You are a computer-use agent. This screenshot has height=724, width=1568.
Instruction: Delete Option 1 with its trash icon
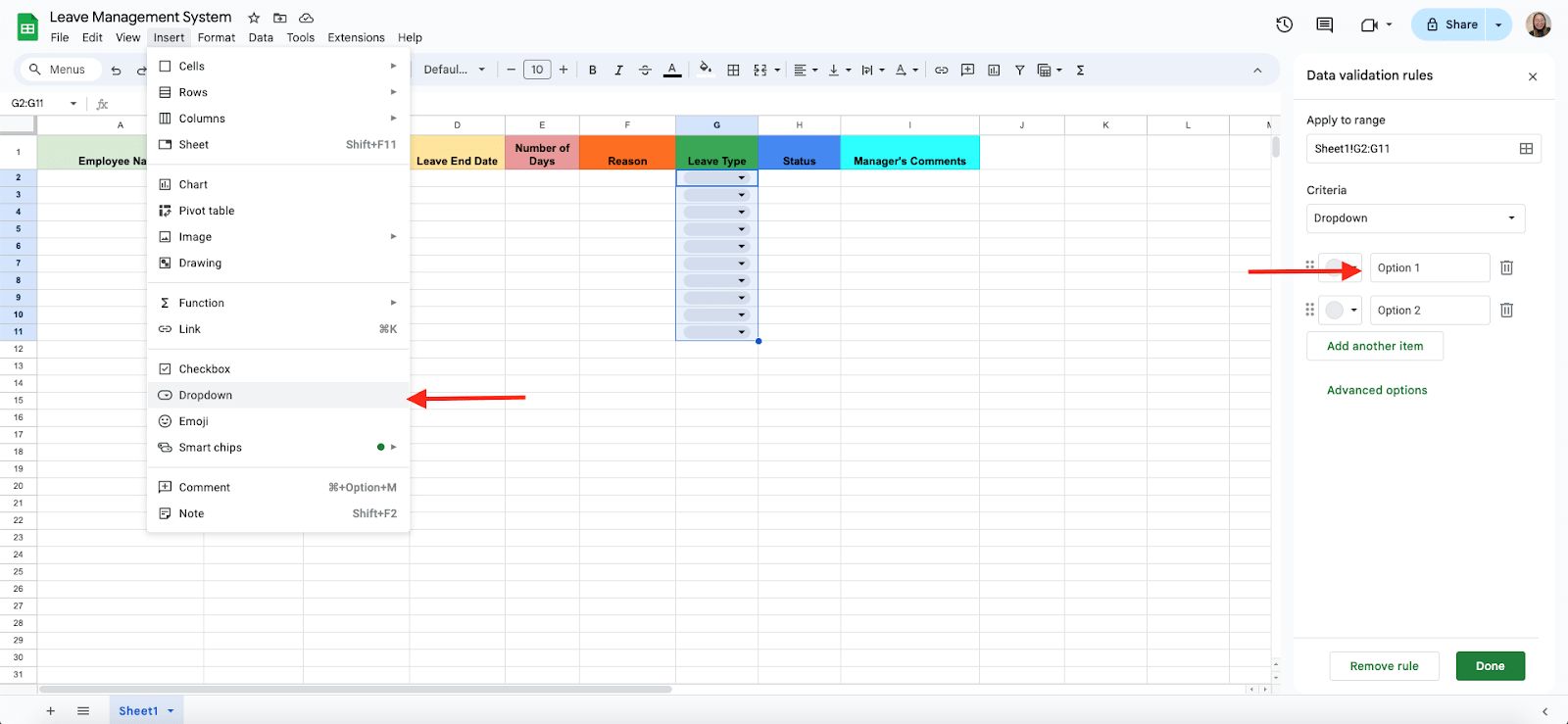point(1507,267)
